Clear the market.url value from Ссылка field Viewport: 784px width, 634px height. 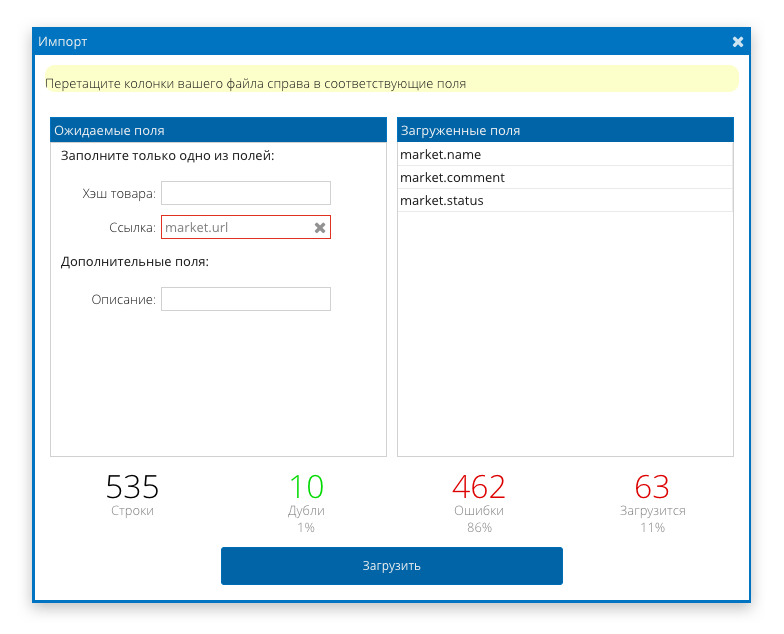pos(320,228)
